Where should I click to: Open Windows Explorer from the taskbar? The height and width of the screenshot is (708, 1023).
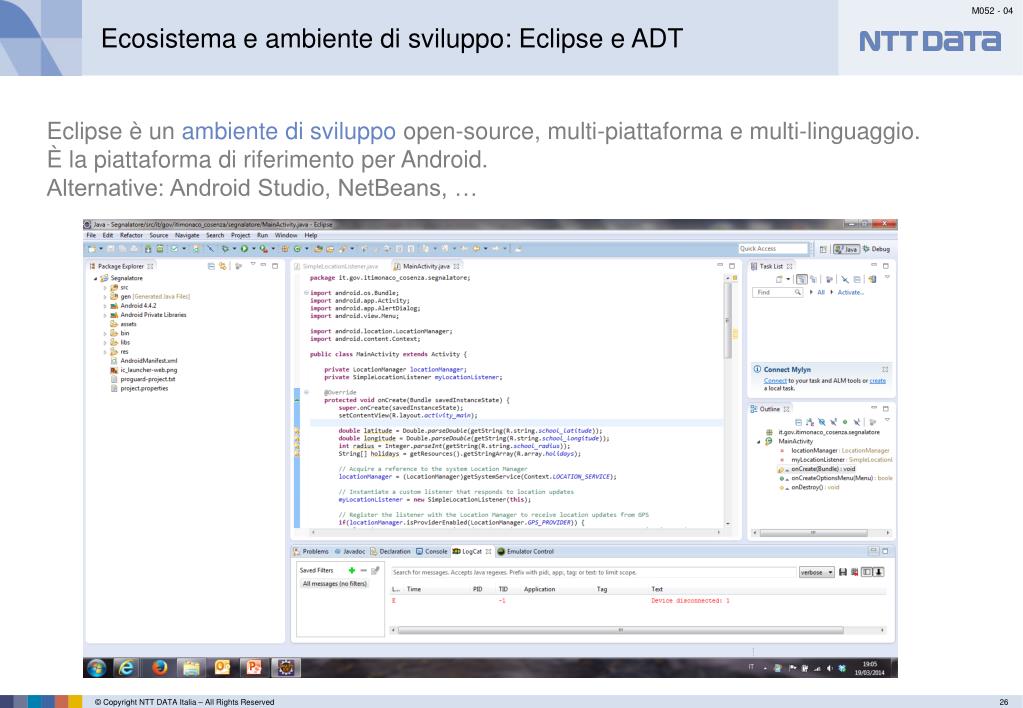click(191, 667)
